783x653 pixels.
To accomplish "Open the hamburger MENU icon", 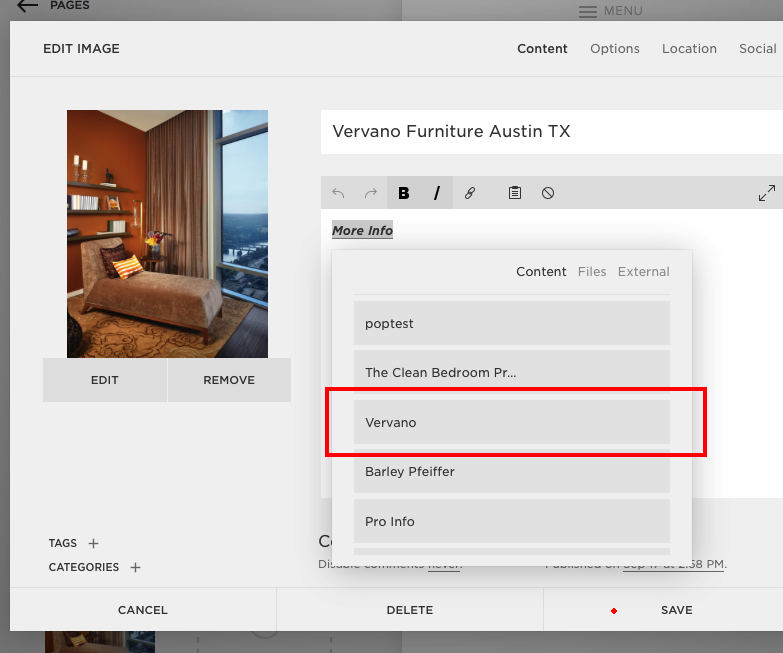I will pyautogui.click(x=588, y=11).
